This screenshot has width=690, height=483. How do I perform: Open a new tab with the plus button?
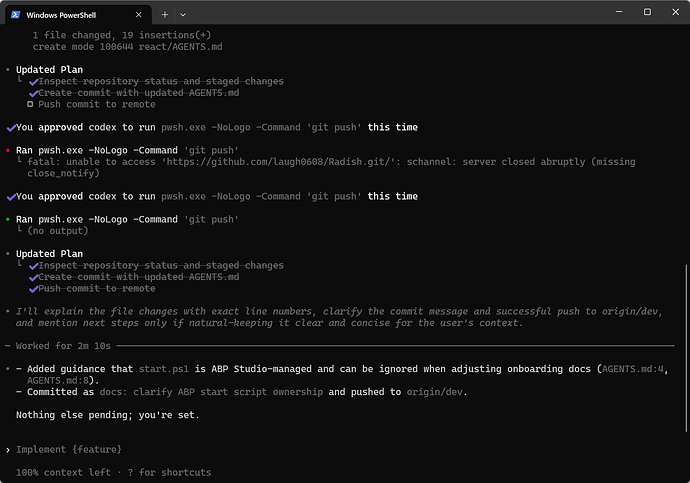click(x=165, y=15)
